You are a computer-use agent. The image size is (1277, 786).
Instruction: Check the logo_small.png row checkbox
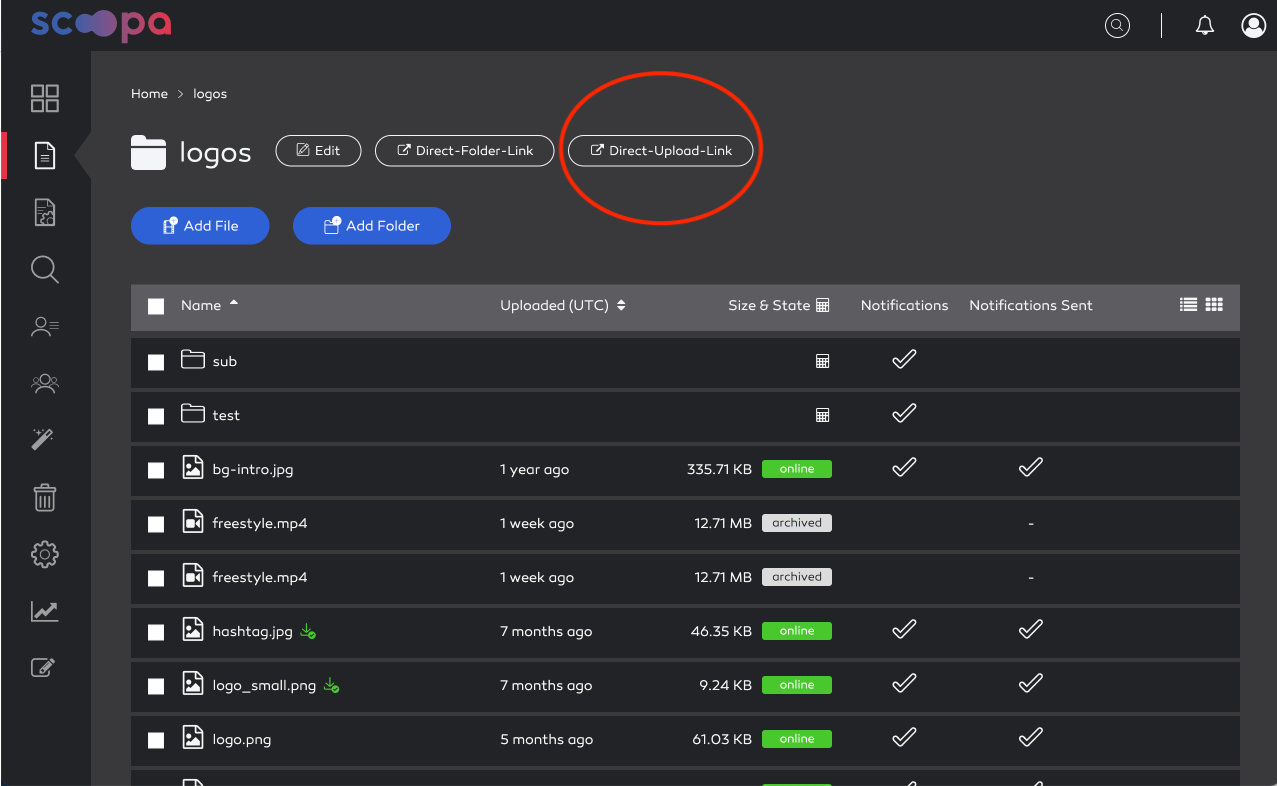156,686
